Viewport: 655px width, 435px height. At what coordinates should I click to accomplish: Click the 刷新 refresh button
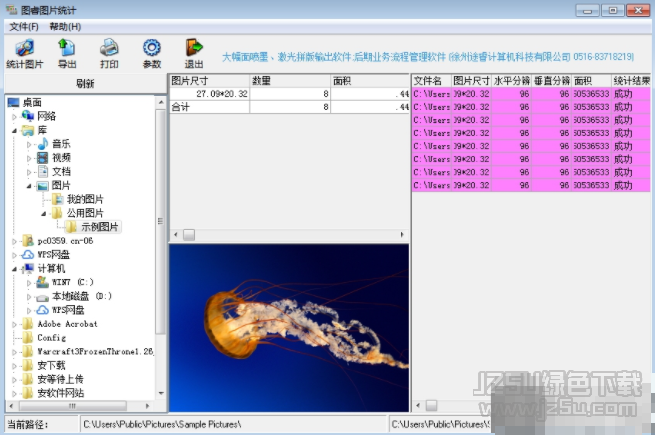click(85, 84)
